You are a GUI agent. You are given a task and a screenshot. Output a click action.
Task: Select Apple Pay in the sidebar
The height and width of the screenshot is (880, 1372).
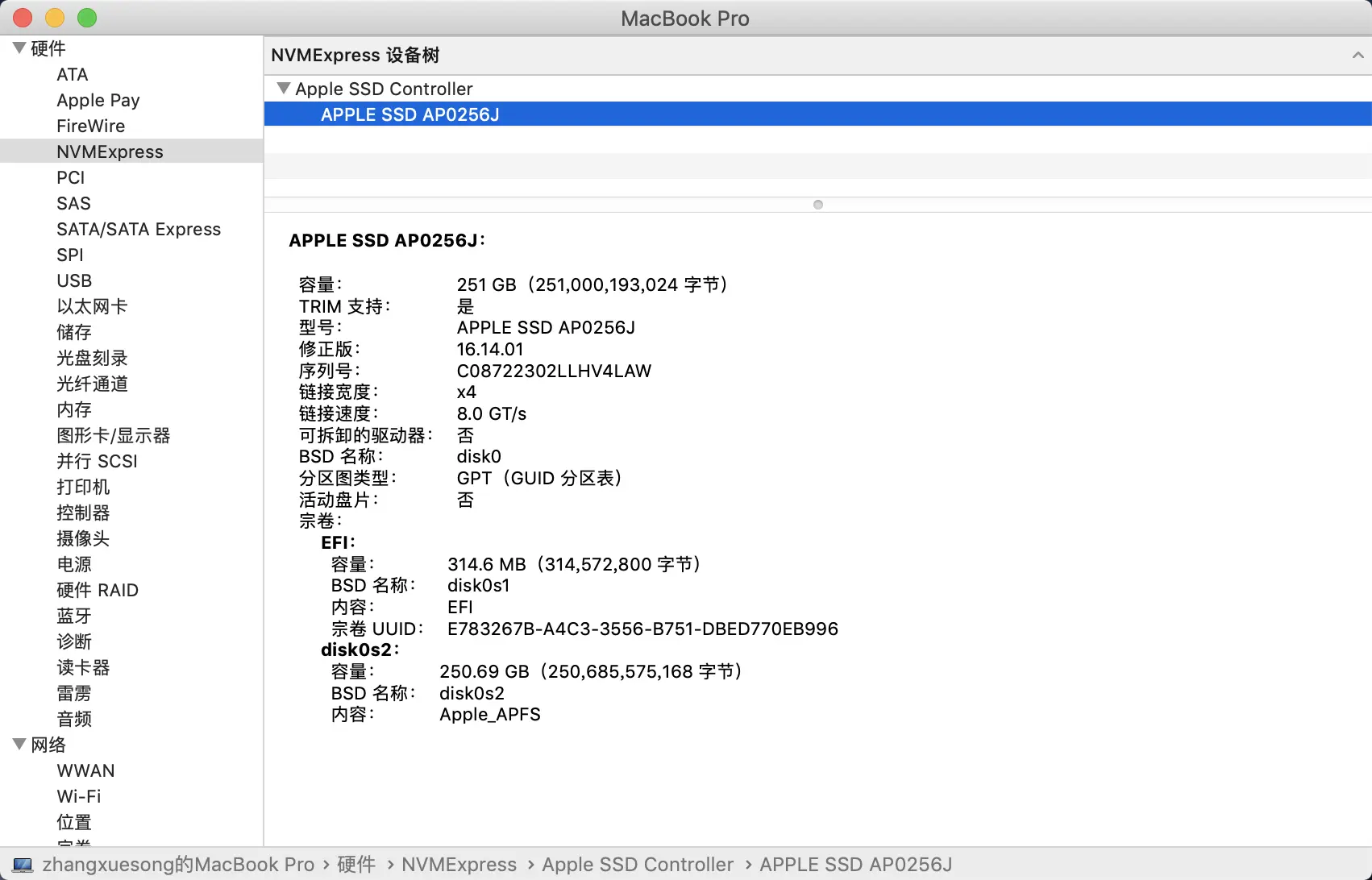point(98,100)
